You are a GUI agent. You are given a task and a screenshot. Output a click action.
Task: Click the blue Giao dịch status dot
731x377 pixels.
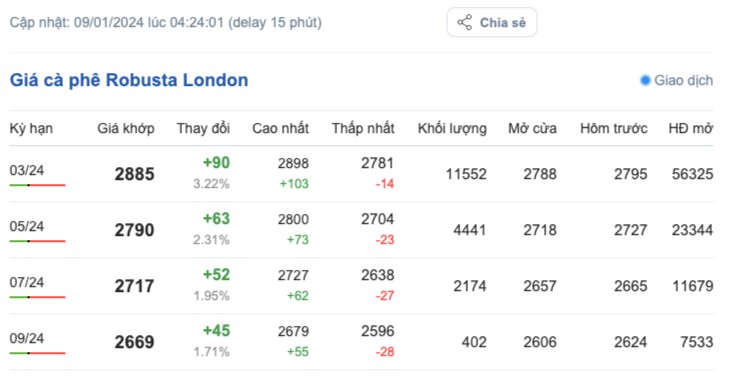(x=645, y=81)
